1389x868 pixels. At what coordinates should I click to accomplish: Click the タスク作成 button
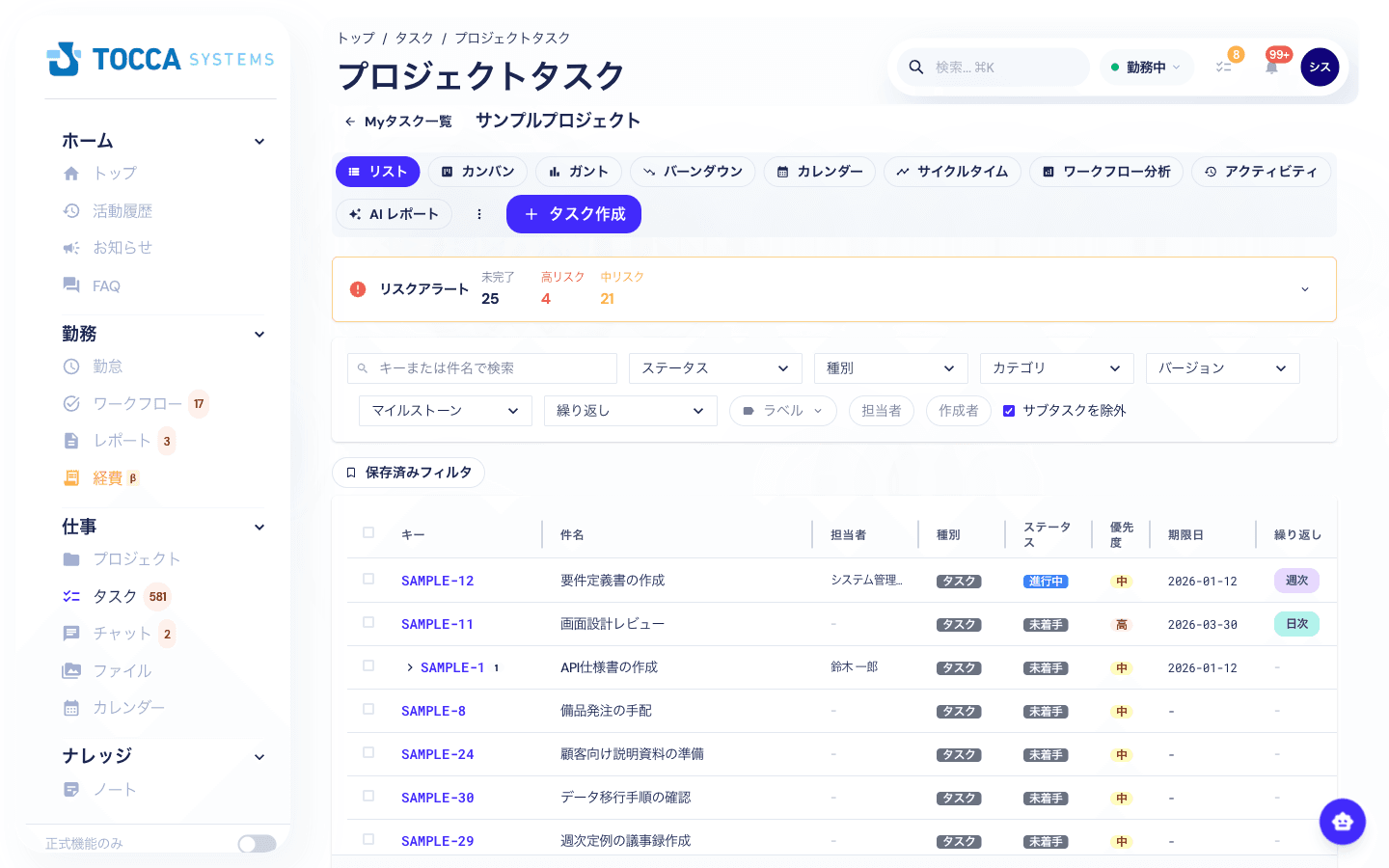(x=574, y=214)
